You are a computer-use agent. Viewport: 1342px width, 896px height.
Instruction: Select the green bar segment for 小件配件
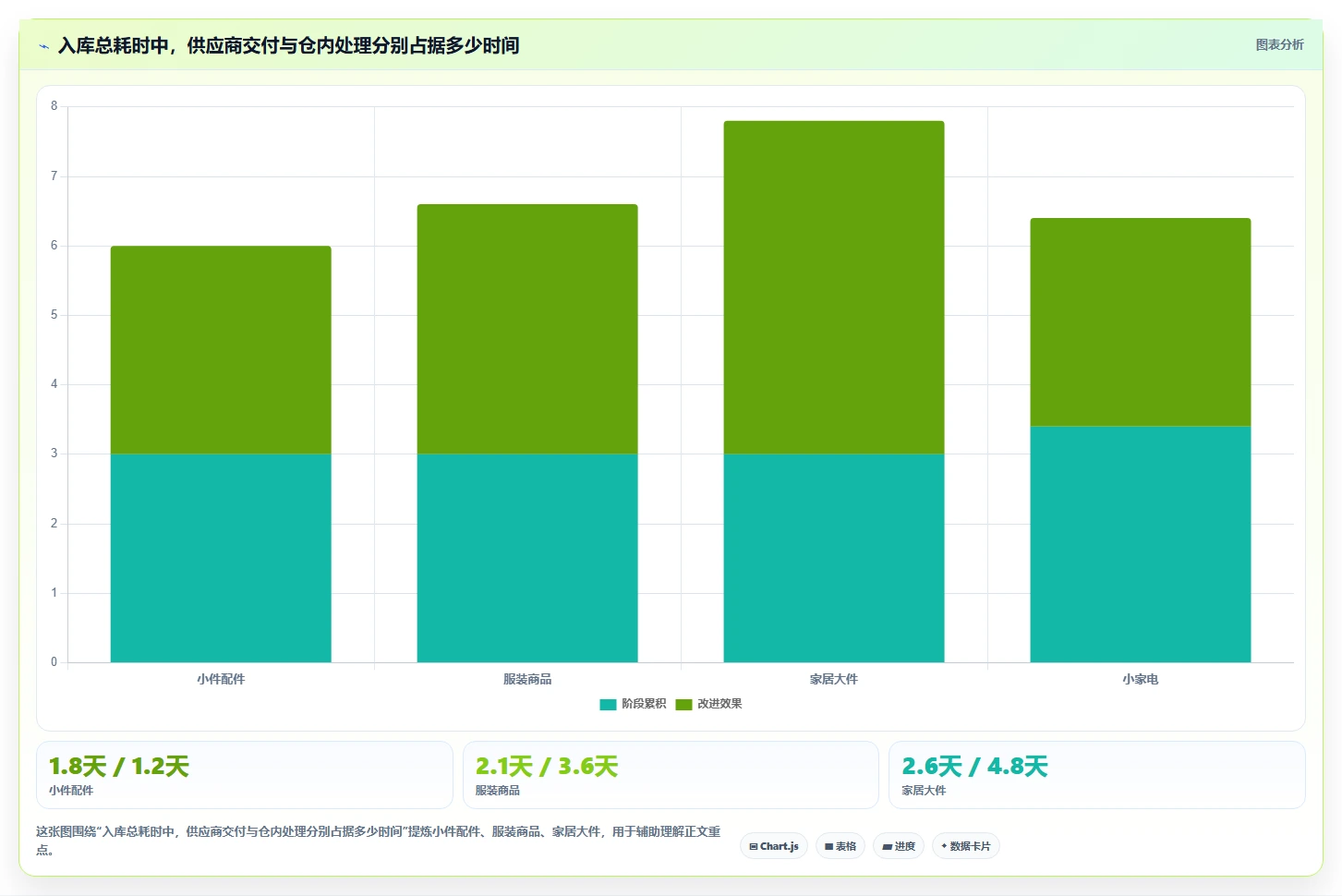221,350
